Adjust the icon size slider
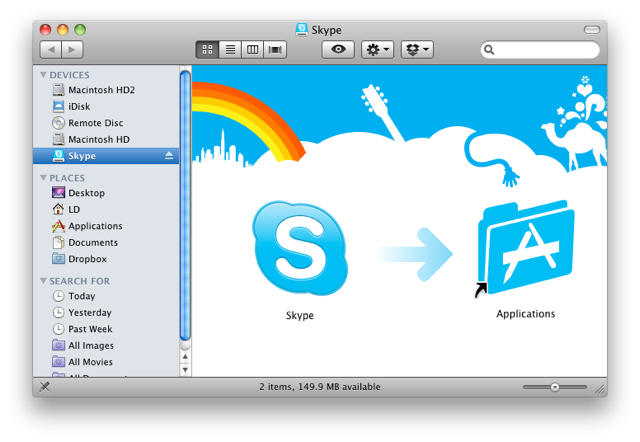 (555, 387)
